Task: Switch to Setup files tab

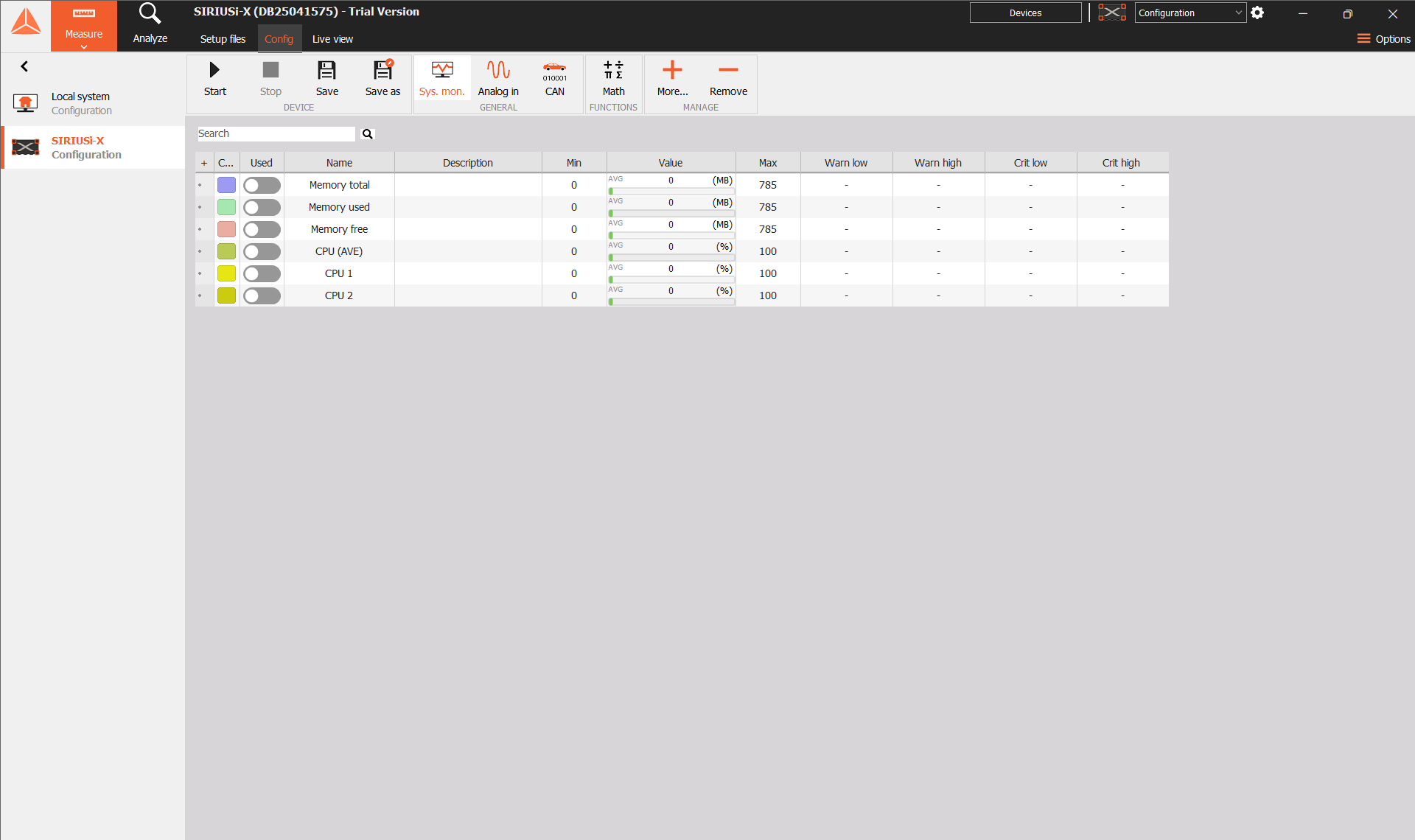Action: pos(223,39)
